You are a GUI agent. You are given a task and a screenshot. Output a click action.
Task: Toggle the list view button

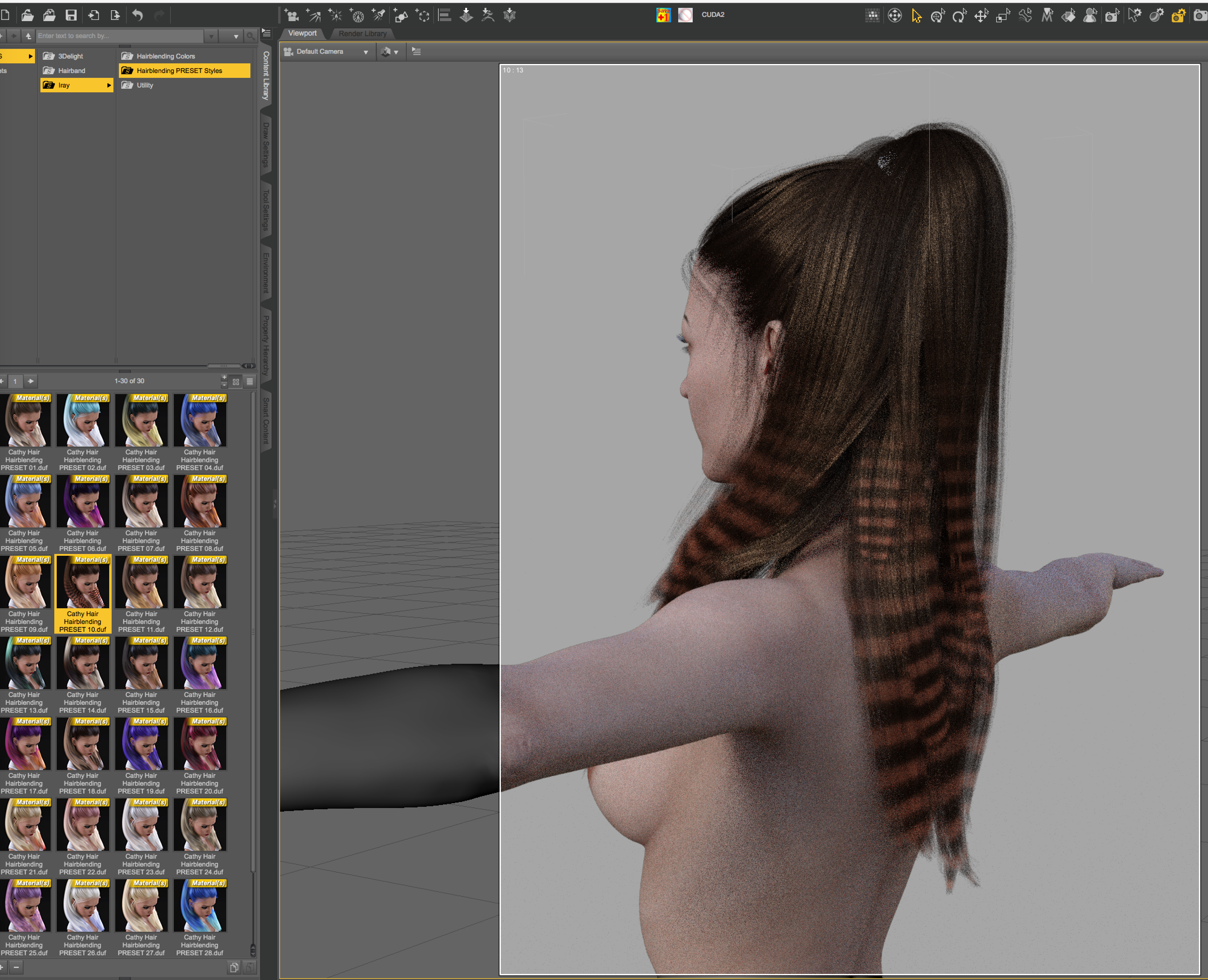pyautogui.click(x=250, y=382)
